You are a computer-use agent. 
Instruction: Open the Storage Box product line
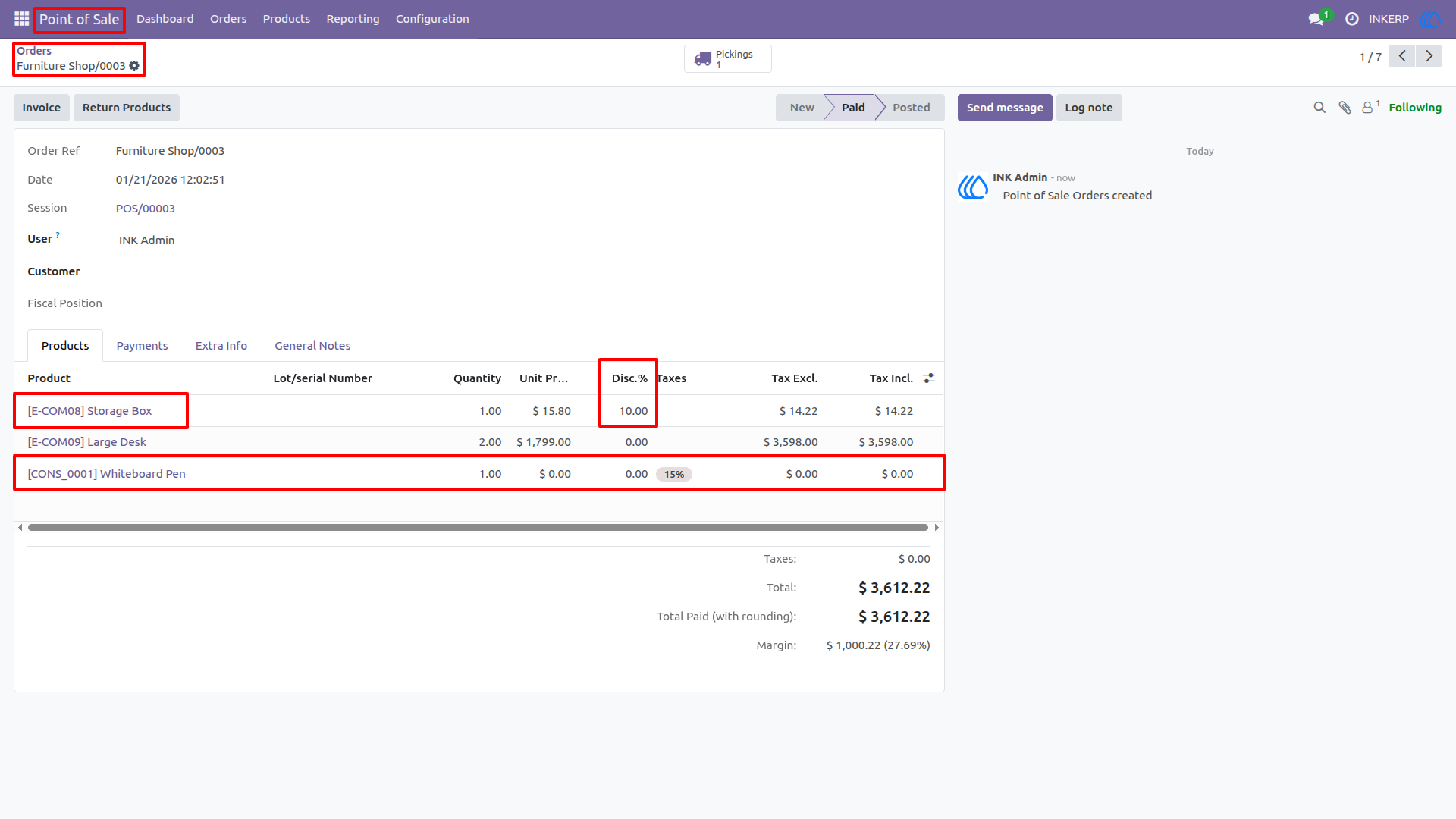89,411
